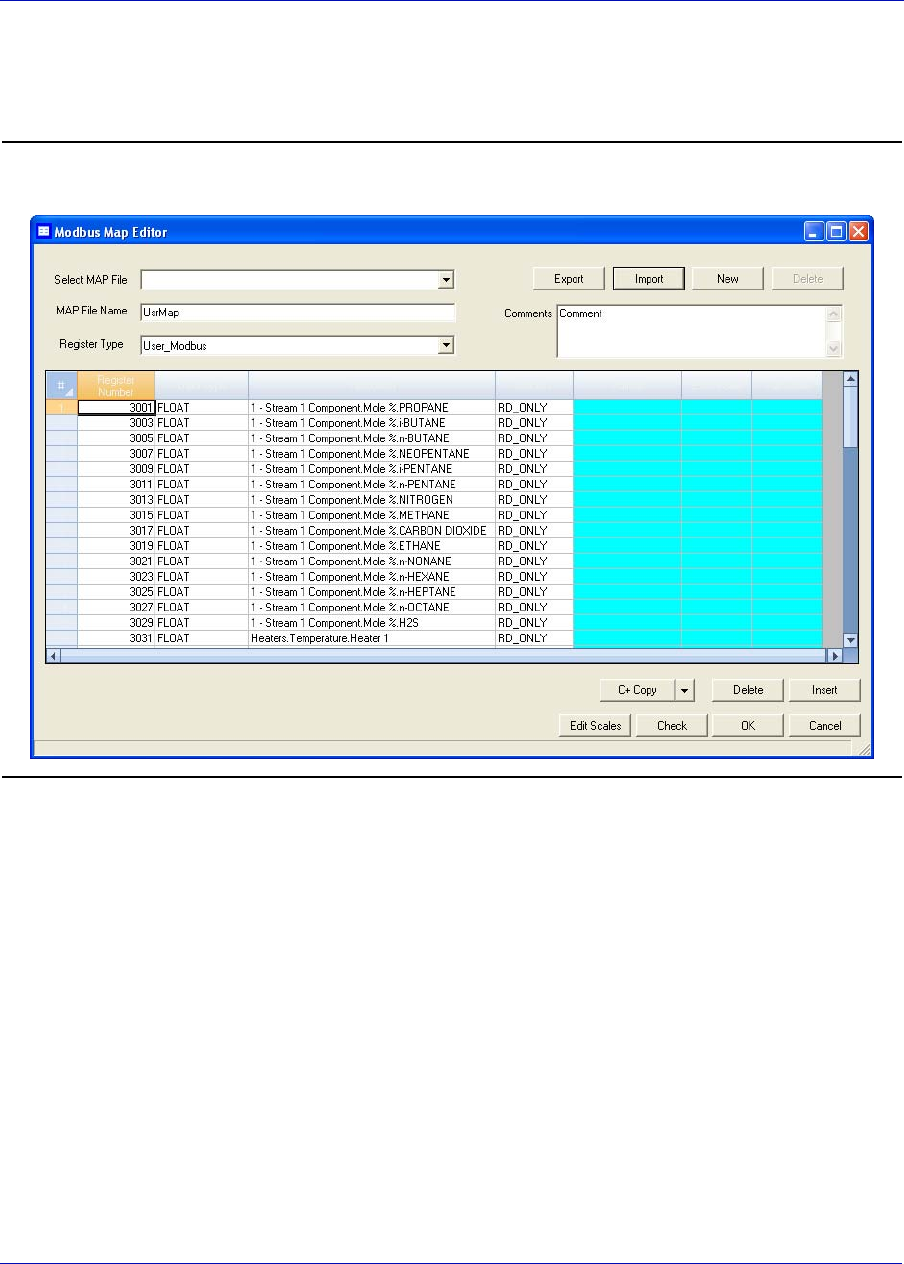Select the Mole %.n-OCTANE variable cell

pos(372,607)
